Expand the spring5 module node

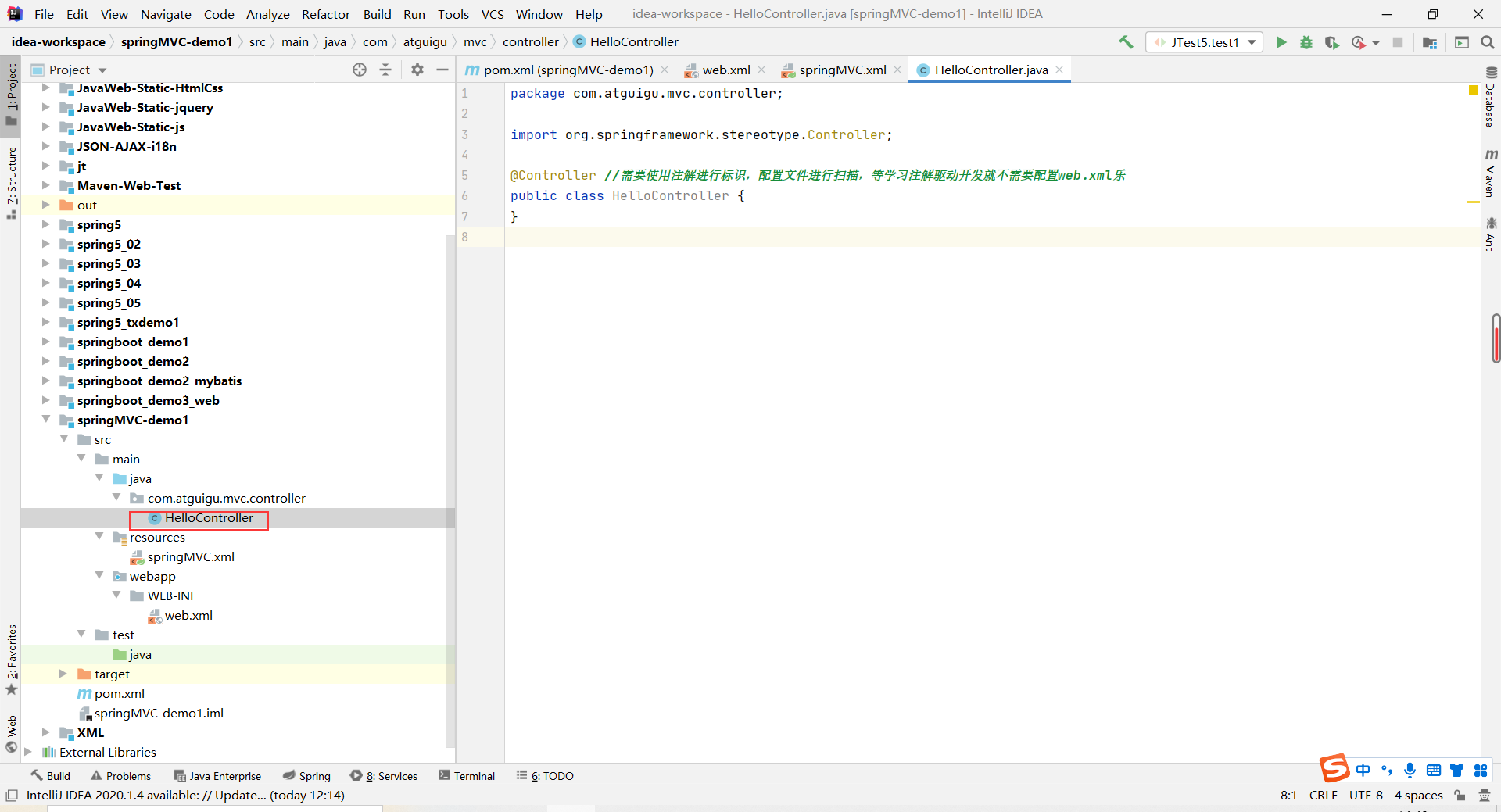coord(45,224)
